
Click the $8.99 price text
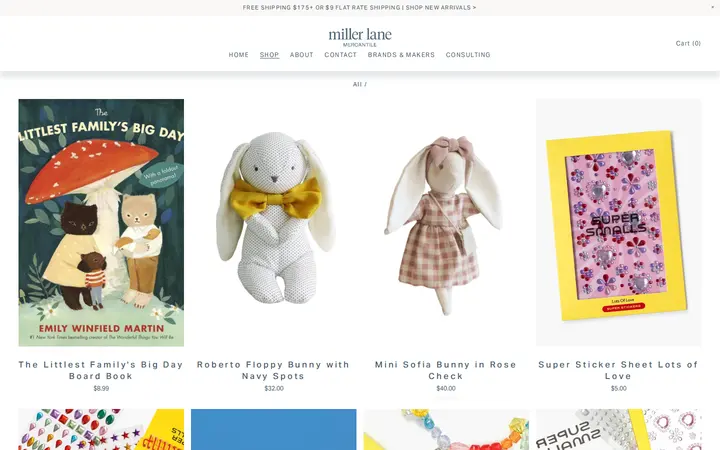pyautogui.click(x=101, y=388)
